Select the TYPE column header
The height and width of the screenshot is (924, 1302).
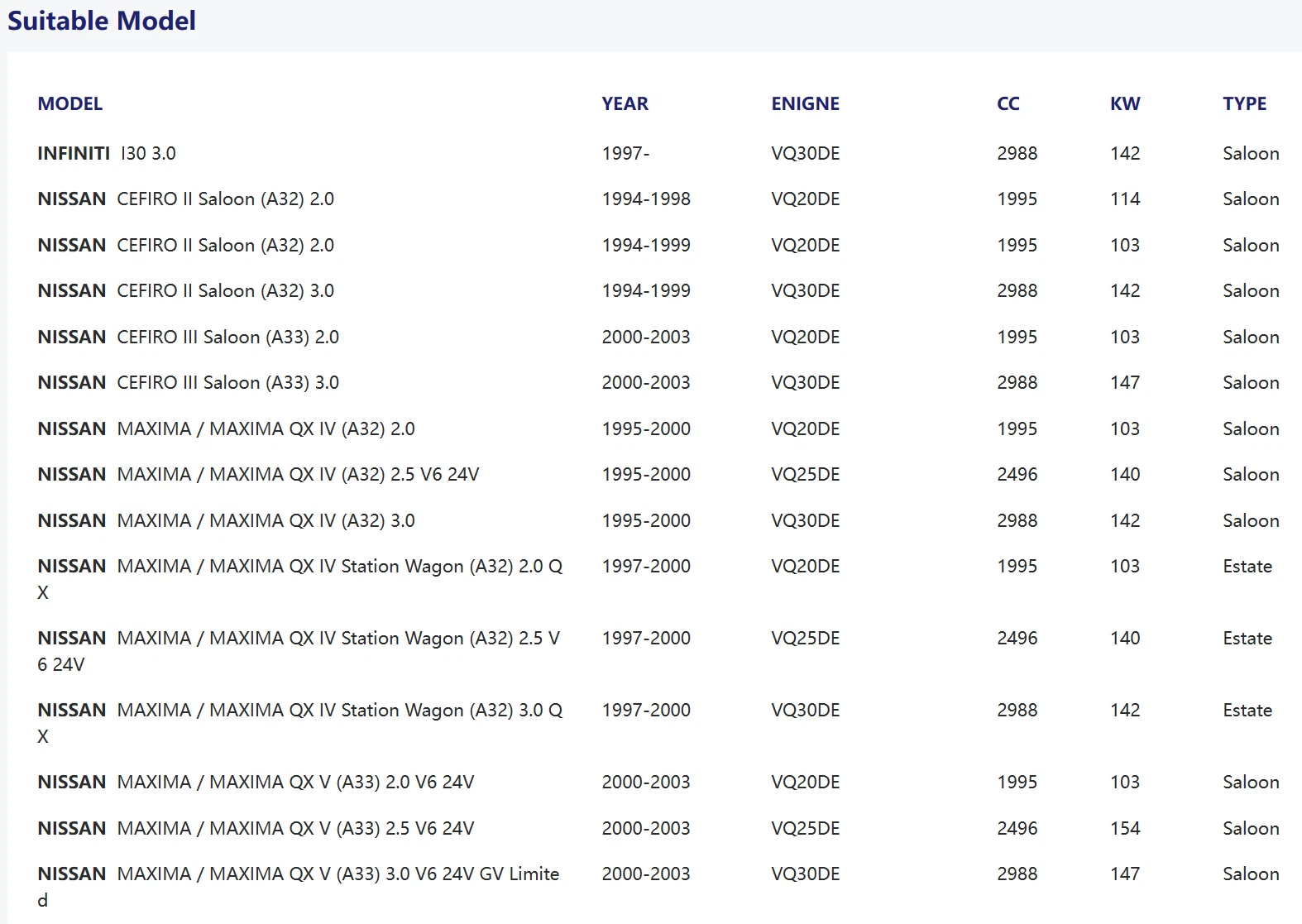(1245, 103)
